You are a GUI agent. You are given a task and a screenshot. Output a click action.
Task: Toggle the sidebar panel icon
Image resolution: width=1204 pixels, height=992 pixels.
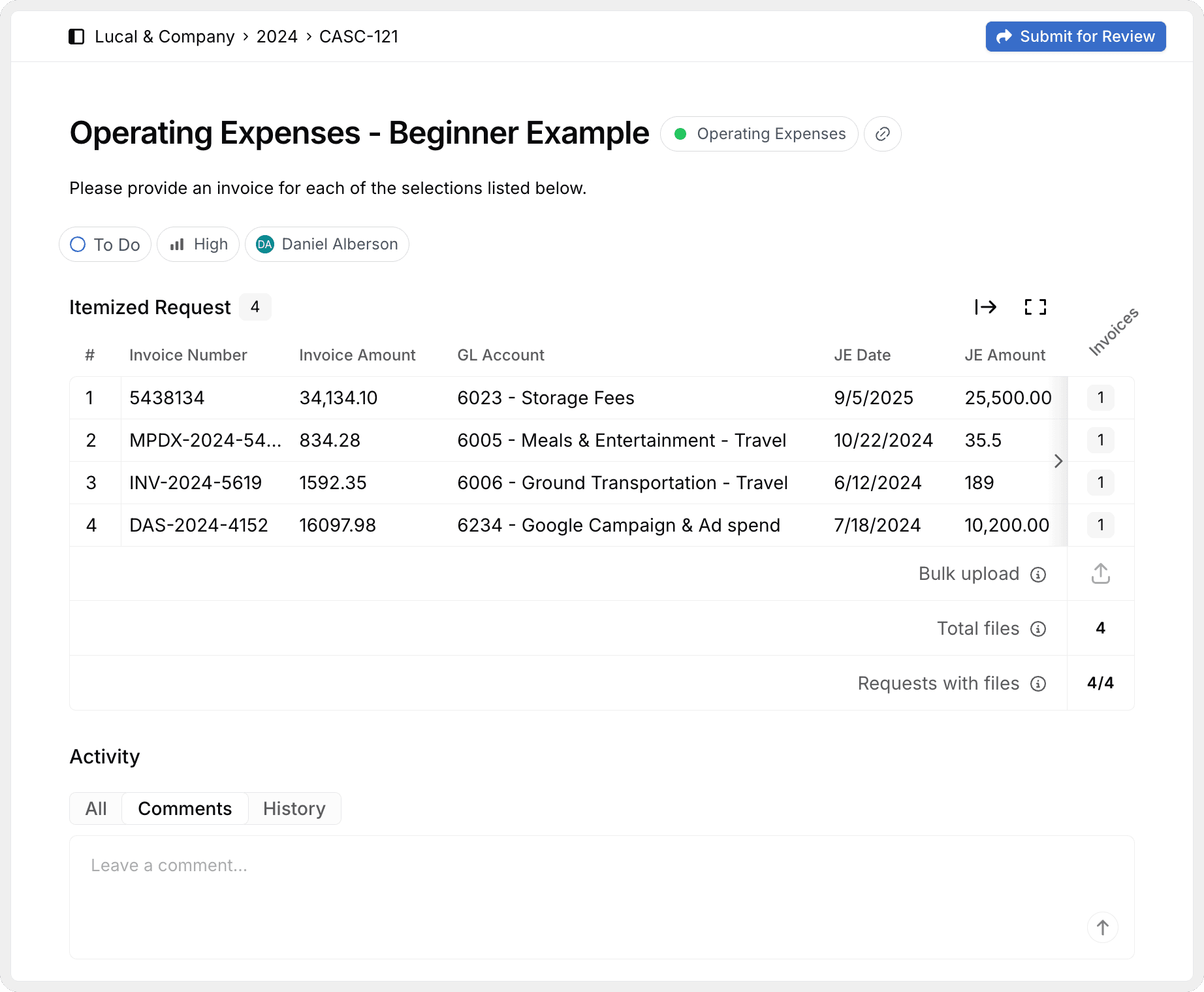point(76,37)
